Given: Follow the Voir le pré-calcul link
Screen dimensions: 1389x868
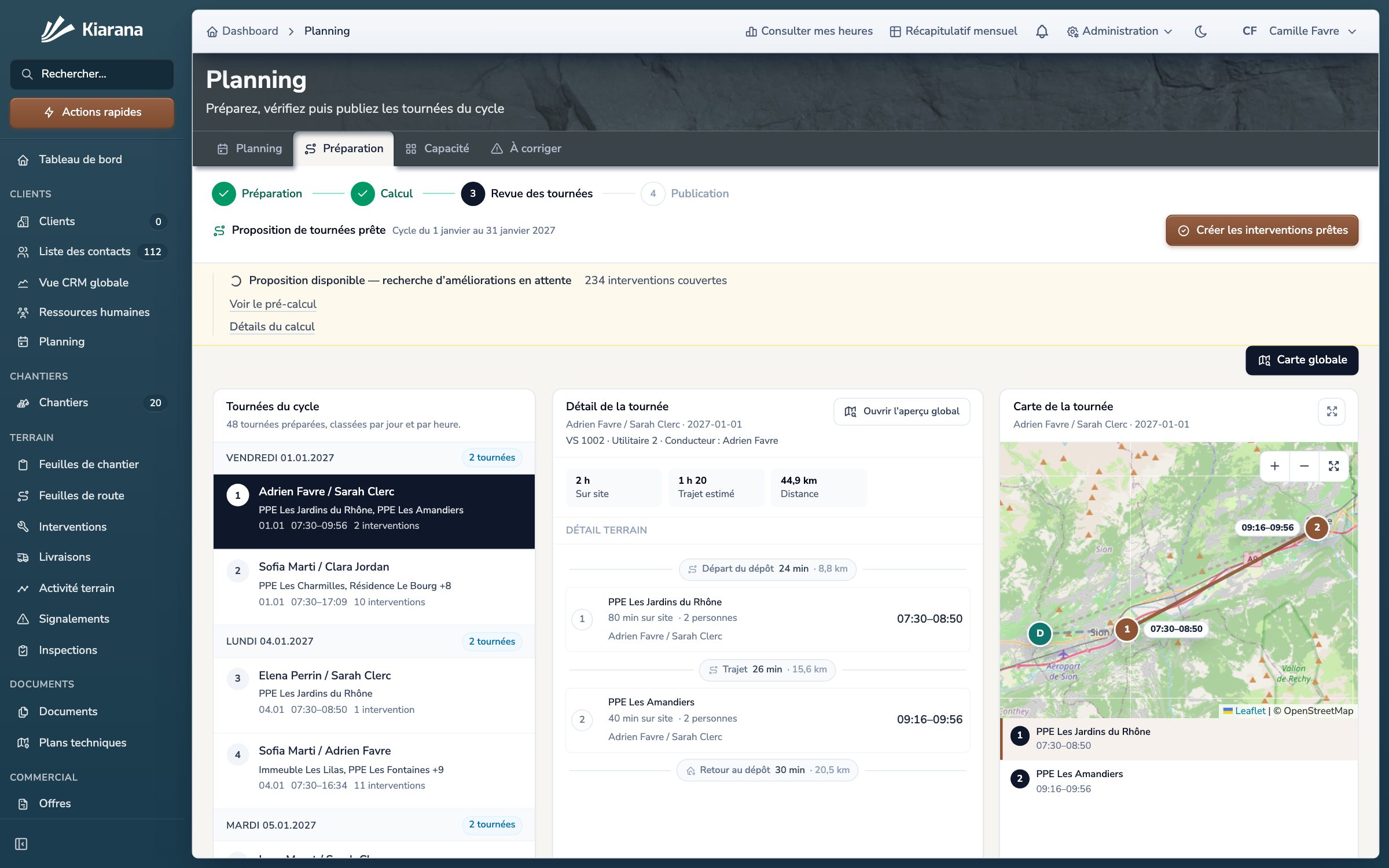Looking at the screenshot, I should pos(273,304).
